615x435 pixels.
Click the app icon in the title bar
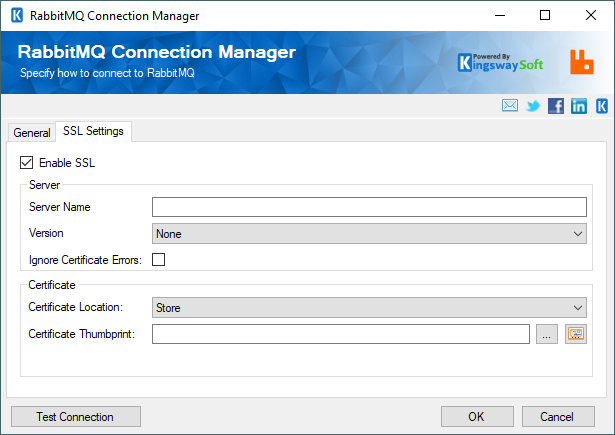[x=17, y=15]
